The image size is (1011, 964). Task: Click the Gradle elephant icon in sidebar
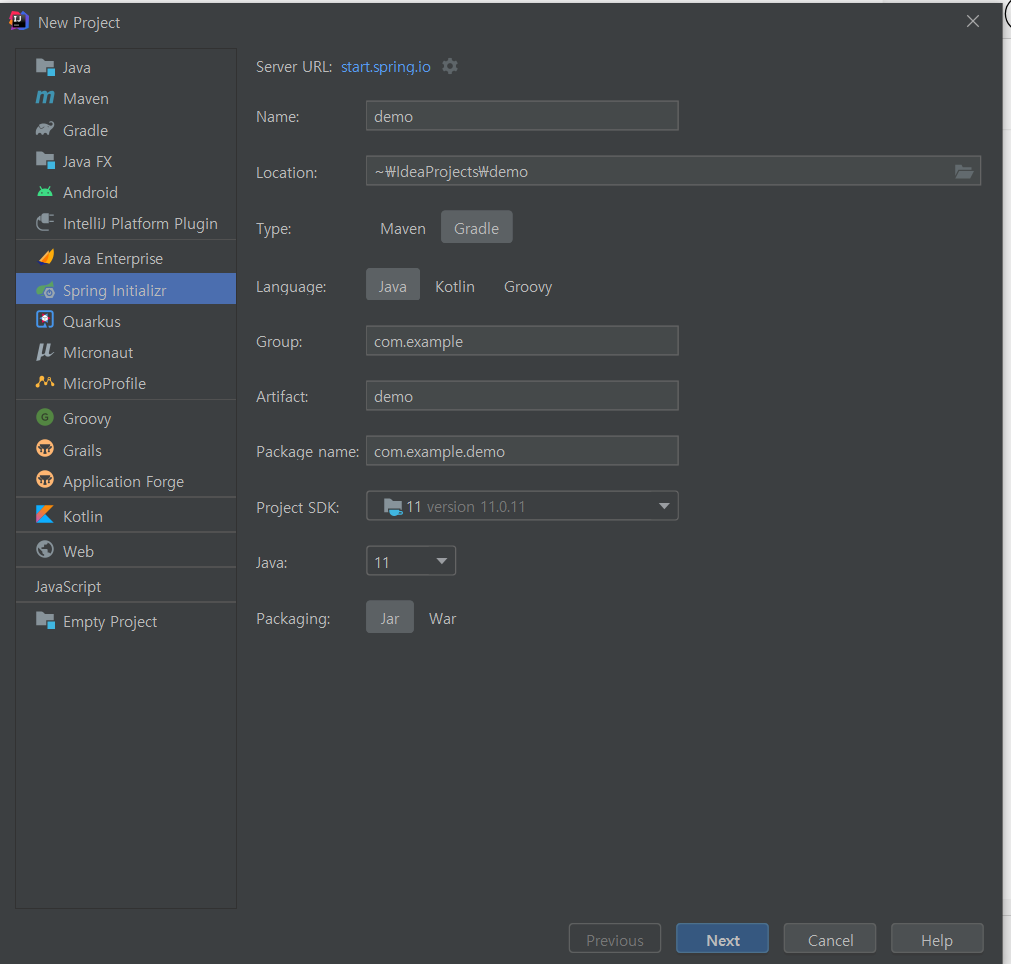(45, 129)
